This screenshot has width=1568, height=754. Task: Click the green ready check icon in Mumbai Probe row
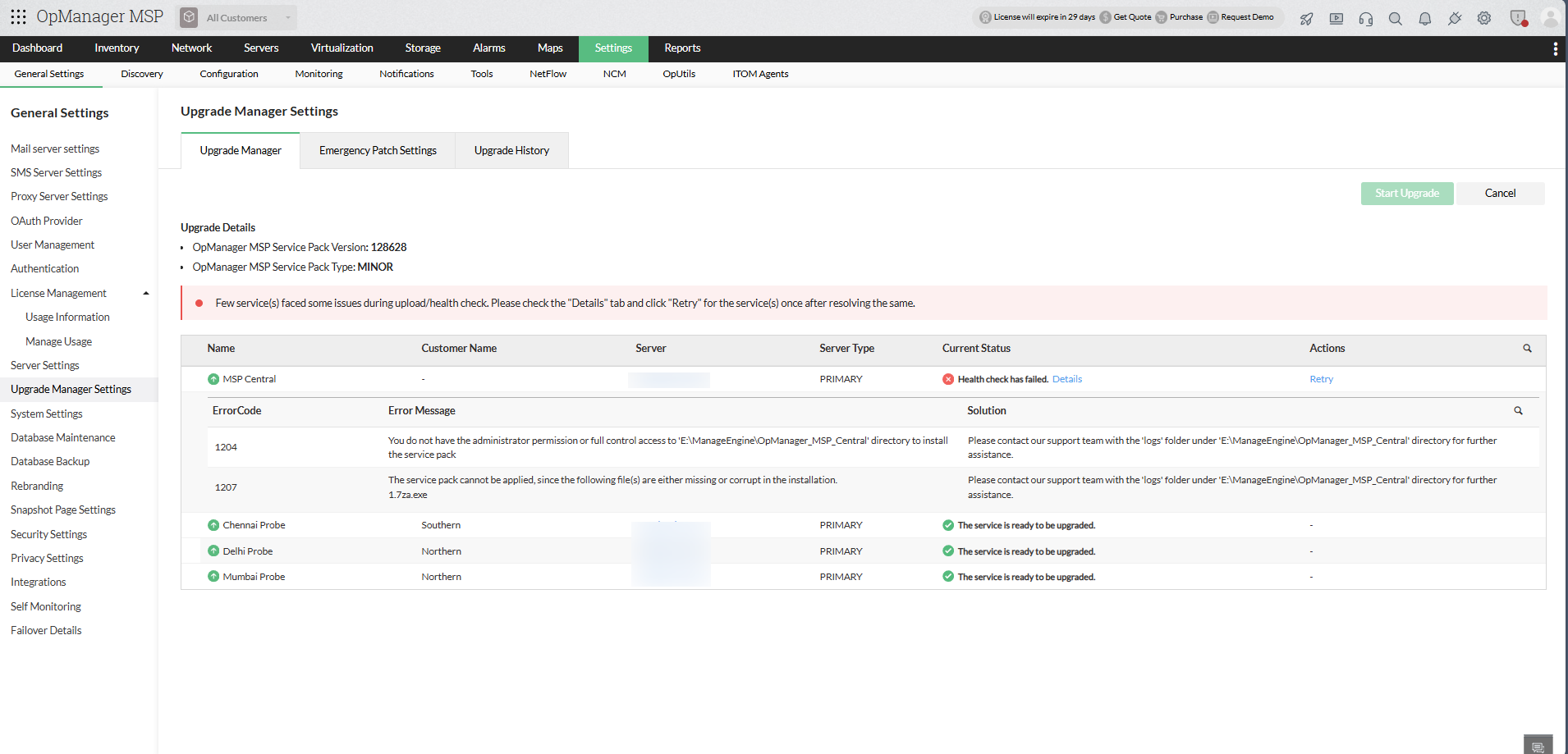(x=948, y=577)
